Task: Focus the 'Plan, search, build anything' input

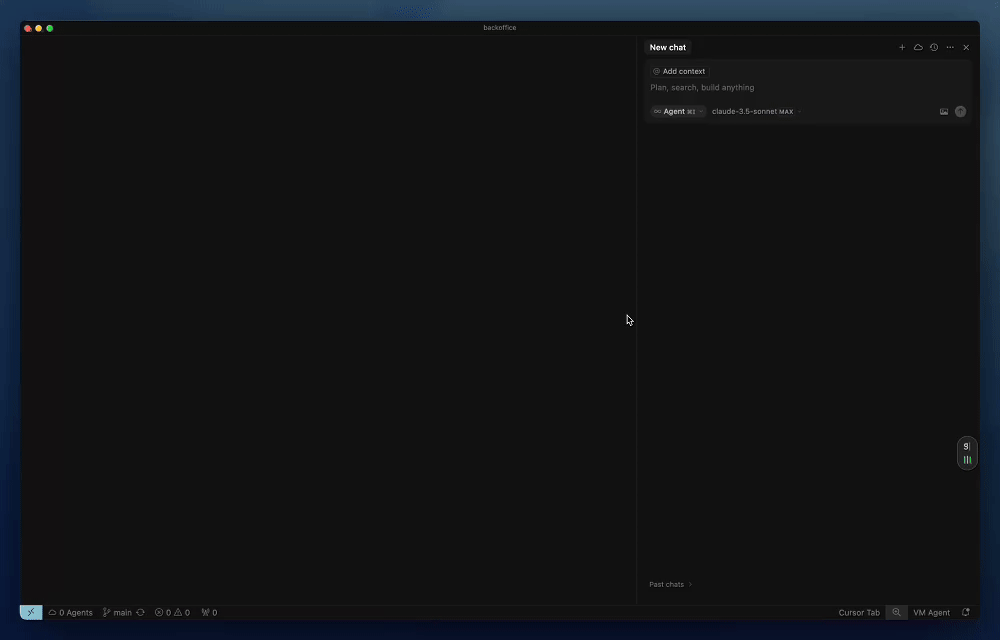Action: 807,87
